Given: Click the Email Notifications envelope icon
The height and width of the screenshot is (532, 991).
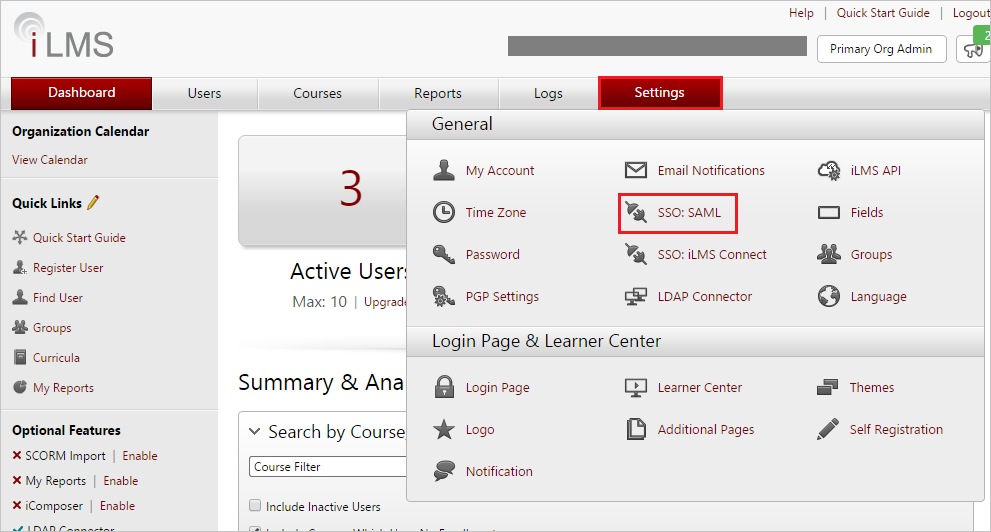Looking at the screenshot, I should coord(636,170).
